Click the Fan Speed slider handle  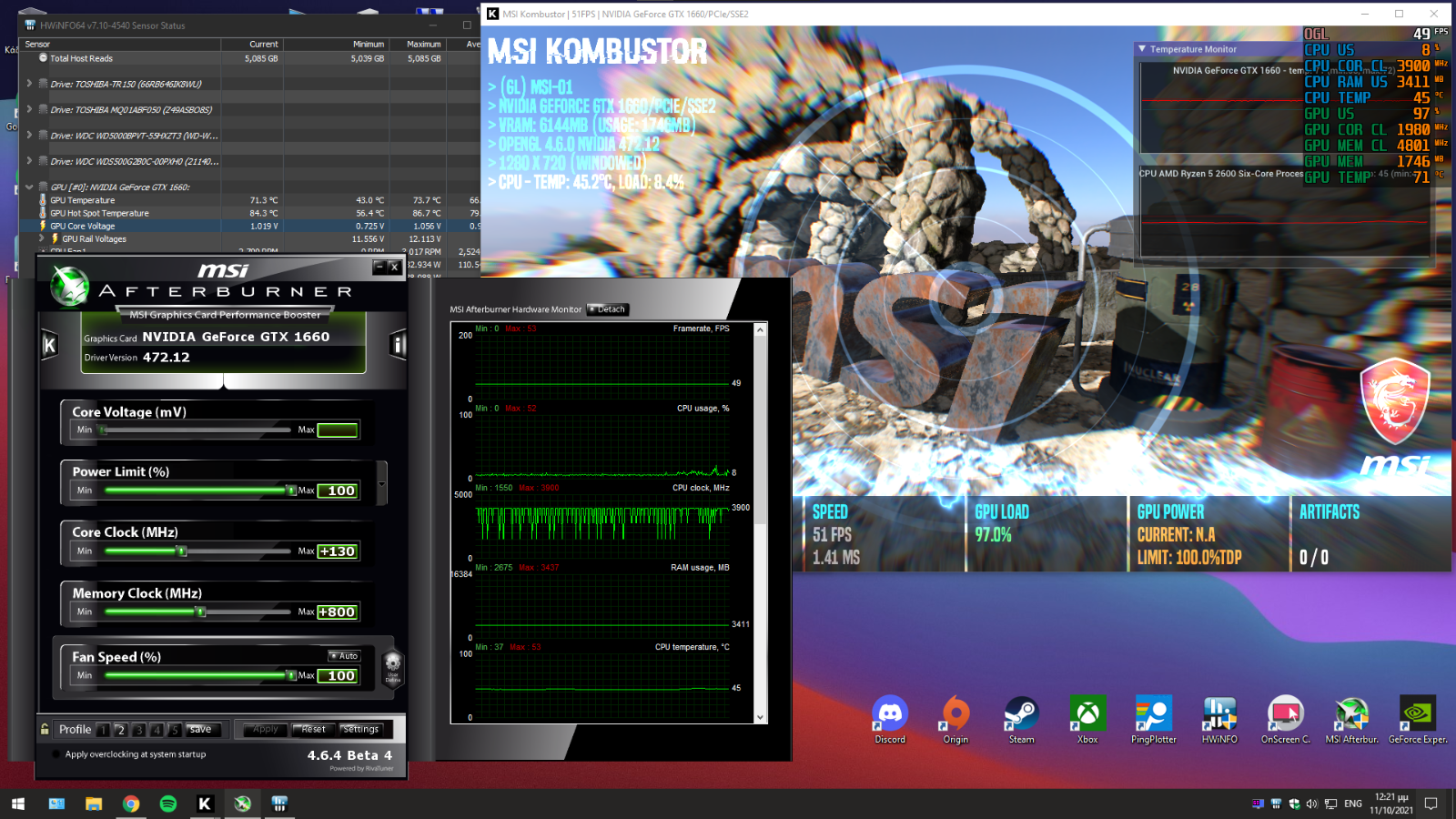[290, 675]
